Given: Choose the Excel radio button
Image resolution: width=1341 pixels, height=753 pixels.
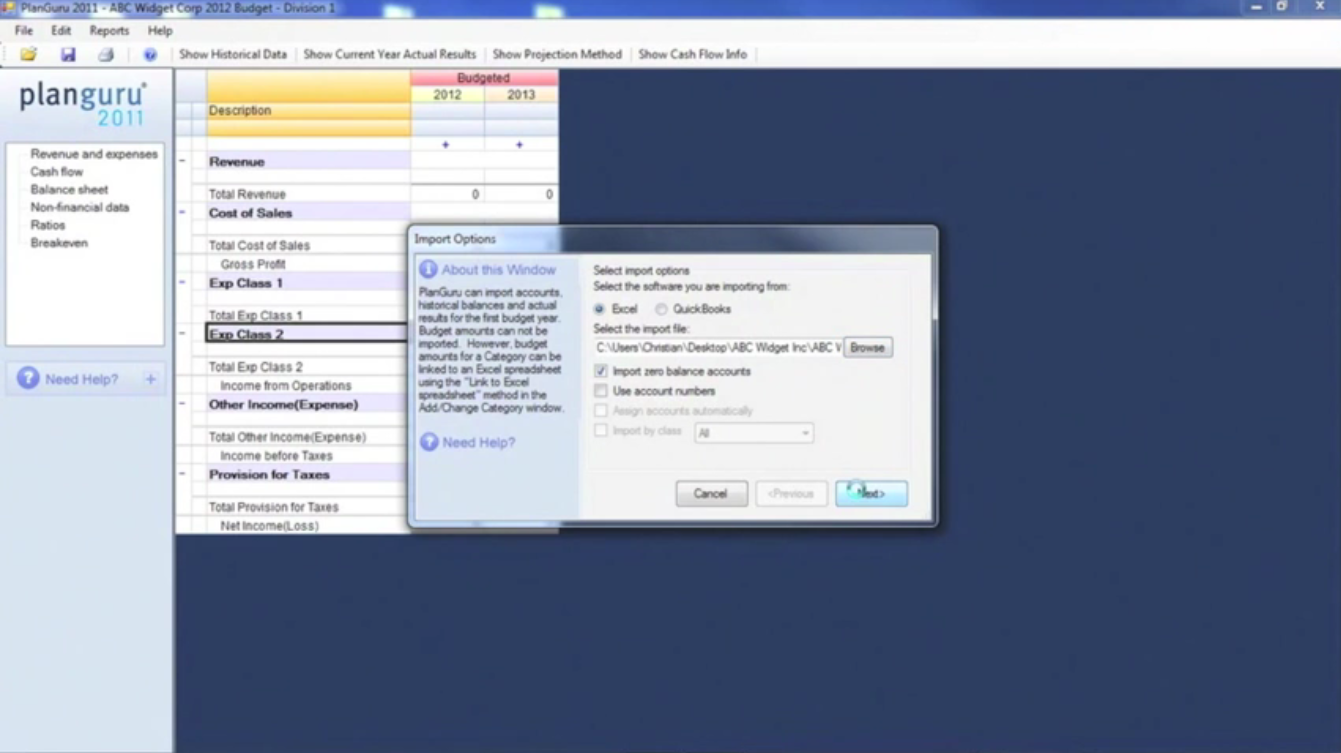Looking at the screenshot, I should [x=599, y=309].
